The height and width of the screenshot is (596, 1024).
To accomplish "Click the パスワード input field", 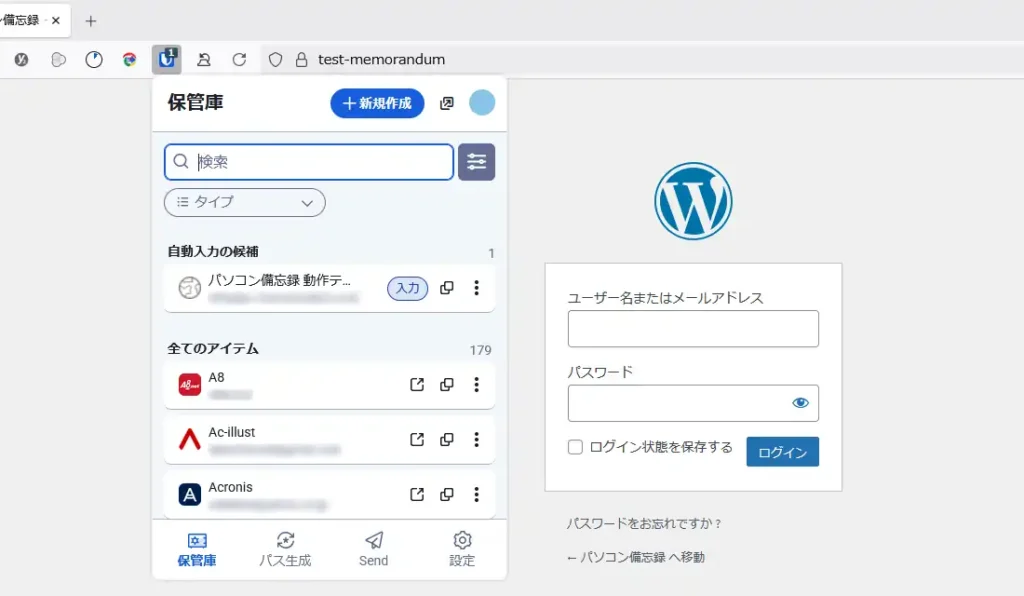I will pos(693,403).
